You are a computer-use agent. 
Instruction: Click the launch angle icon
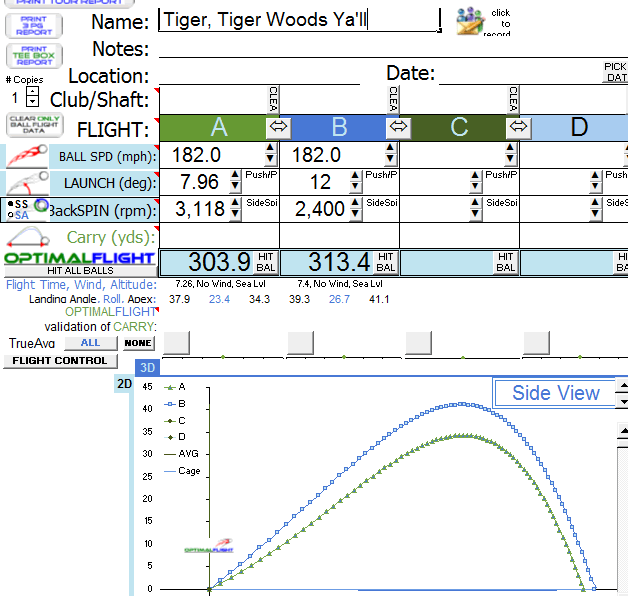tap(27, 183)
